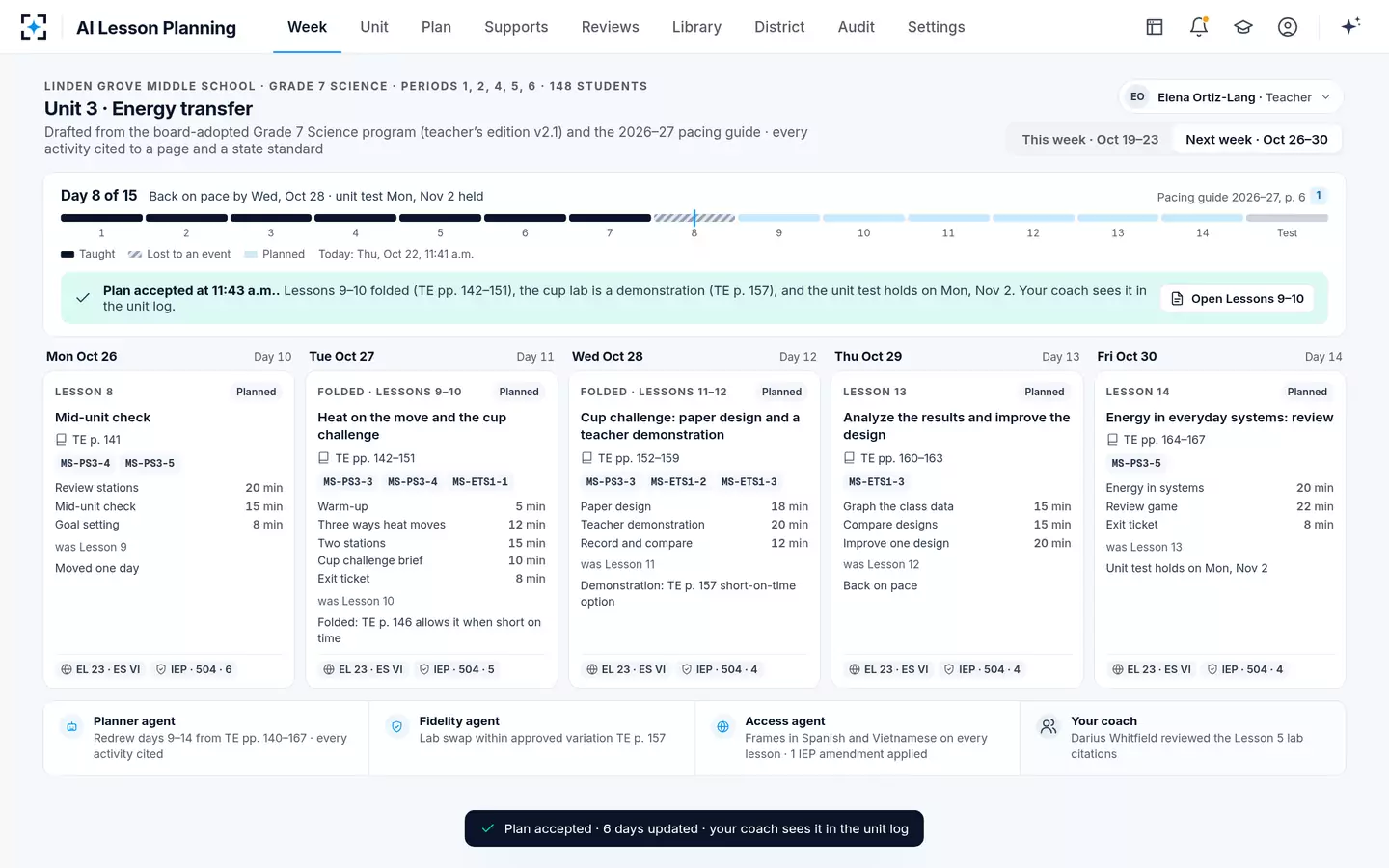Click the IEP shield icon on Fri Oct 30 card

click(1212, 669)
